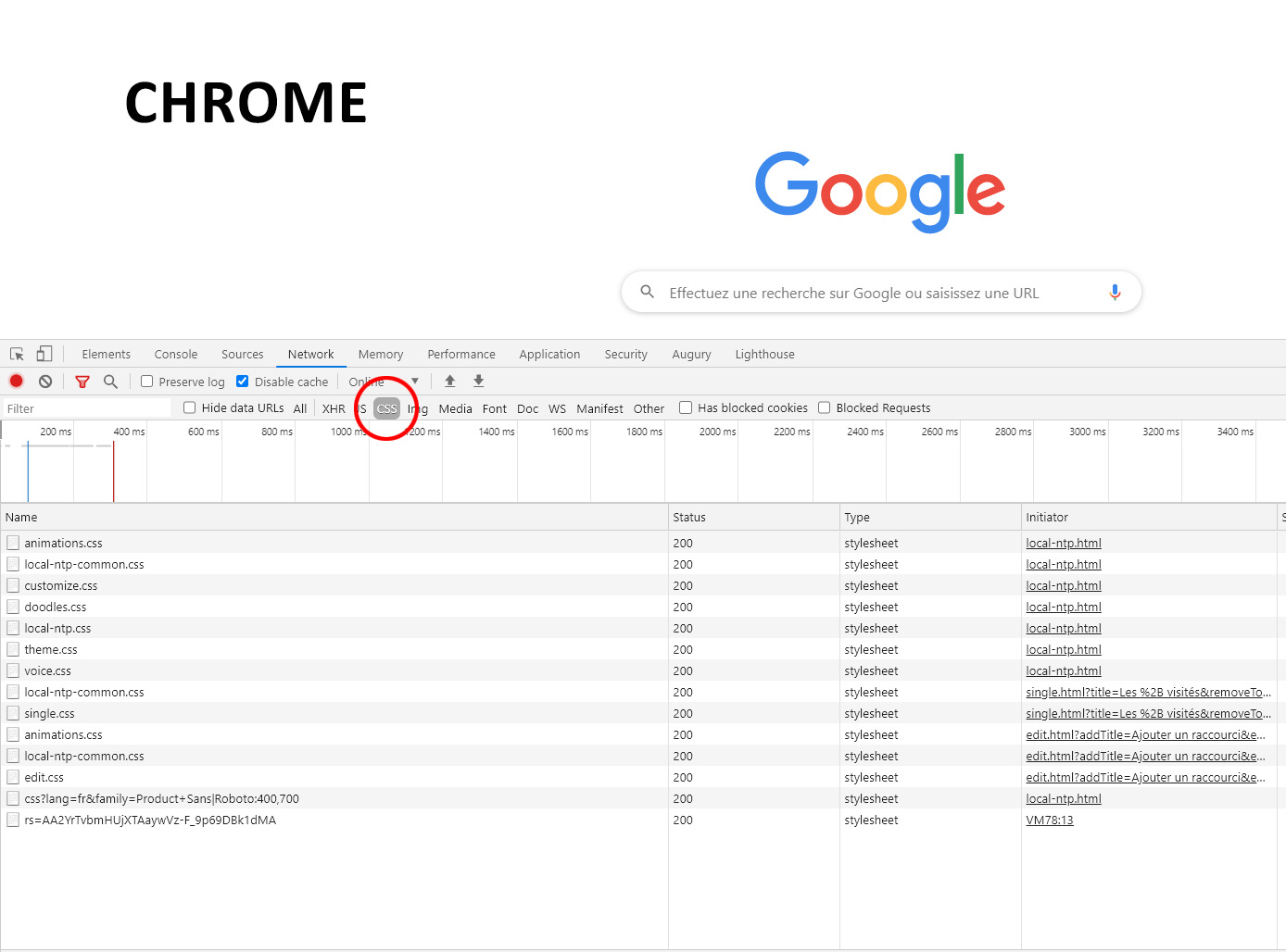This screenshot has width=1286, height=952.
Task: Filter requests by CSS type
Action: 387,408
